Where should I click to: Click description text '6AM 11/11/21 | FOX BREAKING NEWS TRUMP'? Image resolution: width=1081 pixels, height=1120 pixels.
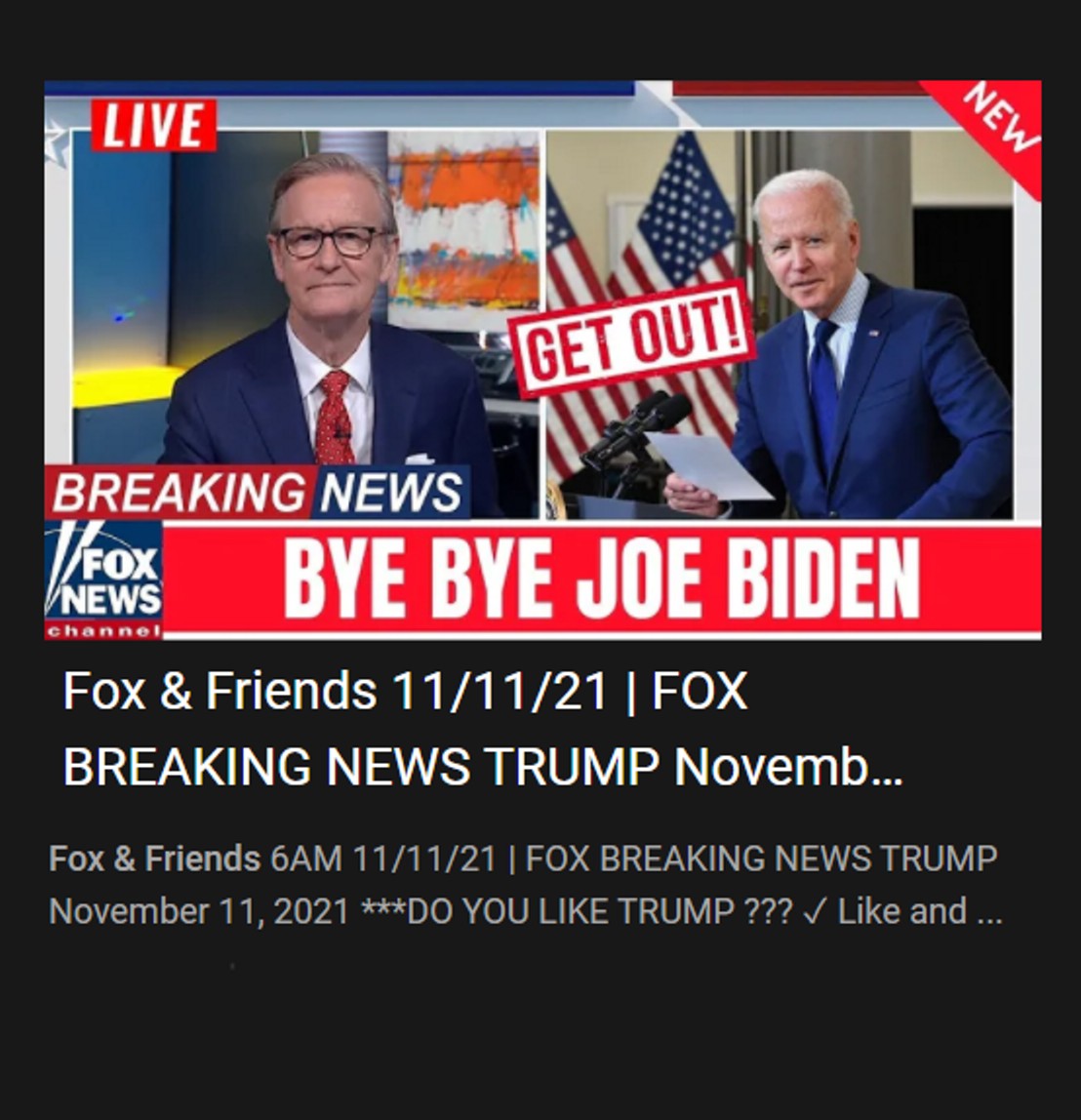[634, 858]
